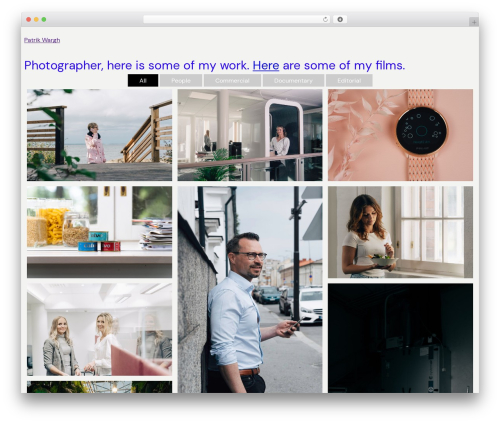The height and width of the screenshot is (423, 500).
Task: Minimize window using yellow button
Action: tap(36, 19)
